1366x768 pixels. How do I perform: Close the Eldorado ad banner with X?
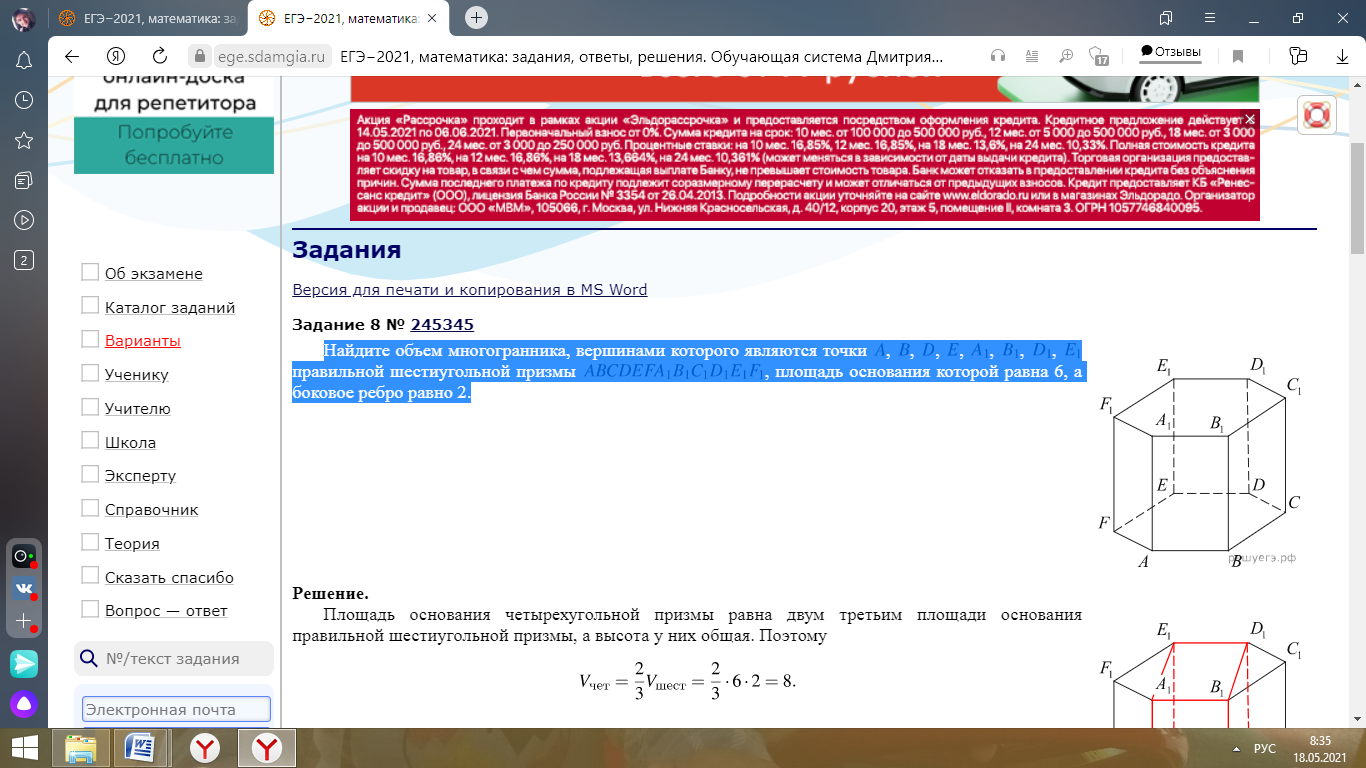(x=1249, y=119)
